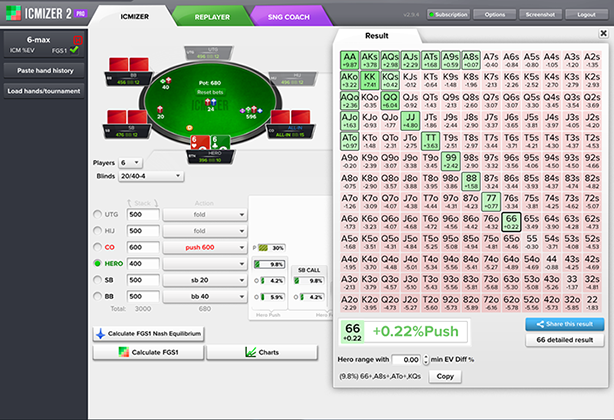Open the CO action dropdown push 600
614x420 pixels.
click(205, 247)
